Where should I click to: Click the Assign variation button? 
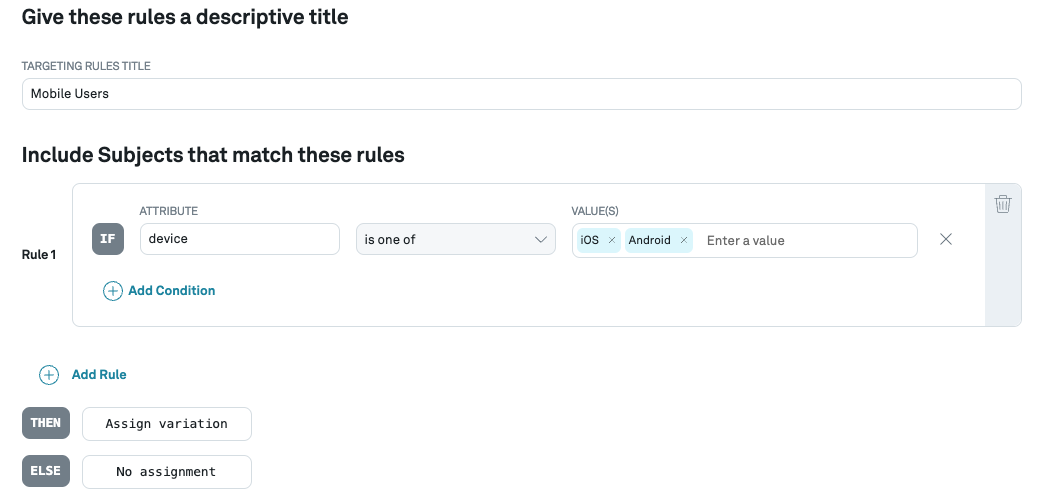(x=166, y=424)
